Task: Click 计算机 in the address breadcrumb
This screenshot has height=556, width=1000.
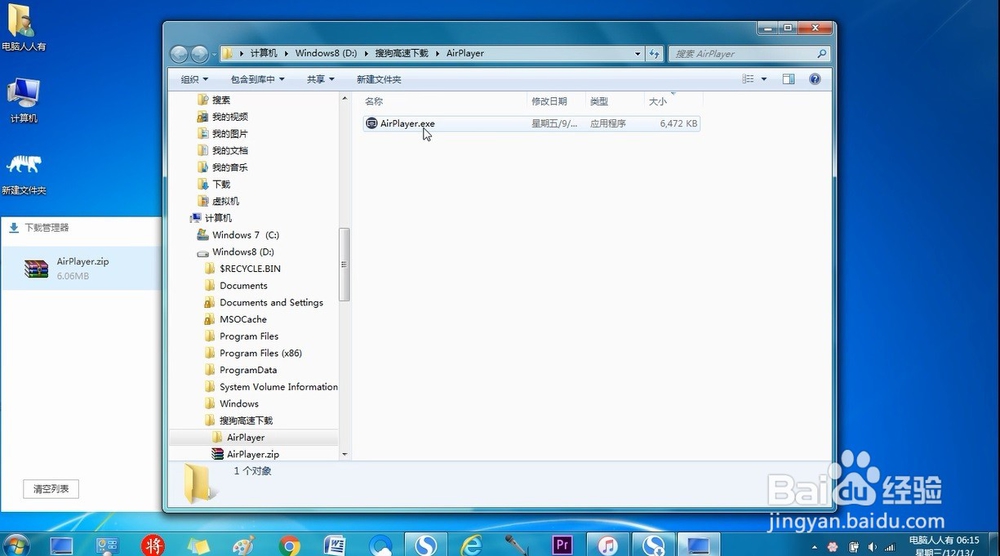Action: (x=263, y=54)
